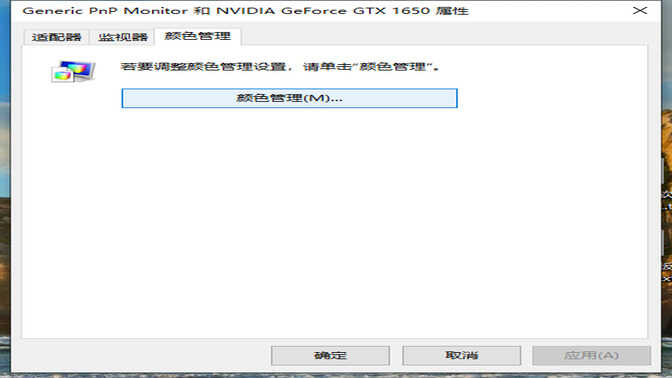Click the dialog title Generic PnP Monitor
The width and height of the screenshot is (672, 378).
click(x=105, y=11)
